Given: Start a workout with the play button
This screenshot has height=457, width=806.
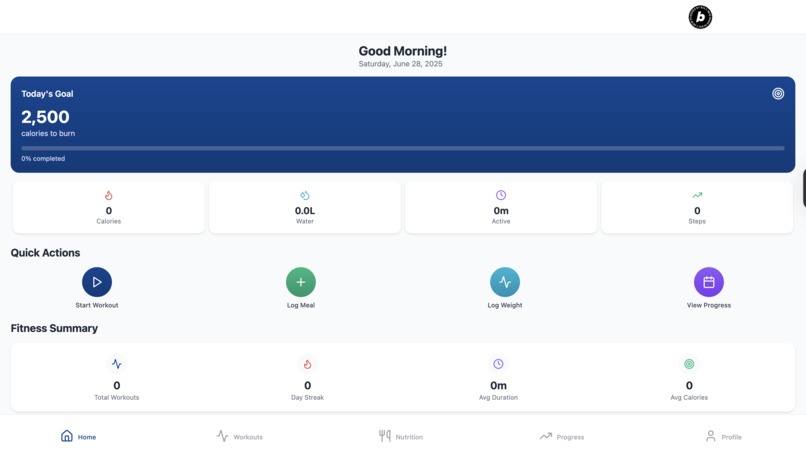Looking at the screenshot, I should click(97, 282).
